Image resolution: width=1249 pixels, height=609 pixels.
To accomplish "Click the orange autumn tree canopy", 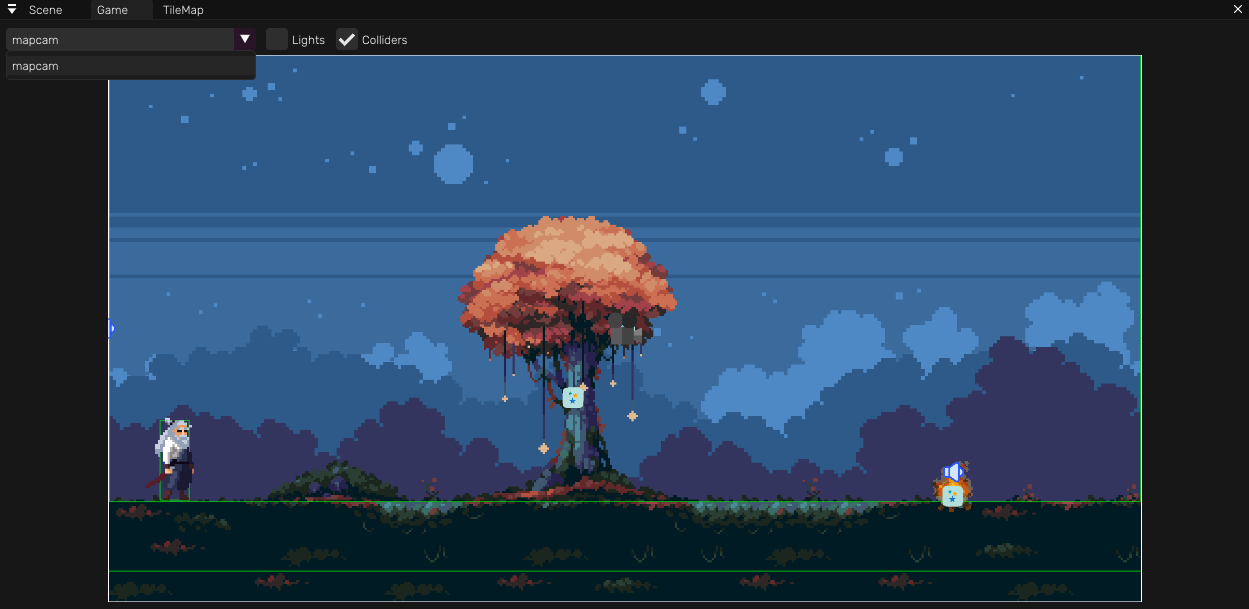I will coord(567,275).
